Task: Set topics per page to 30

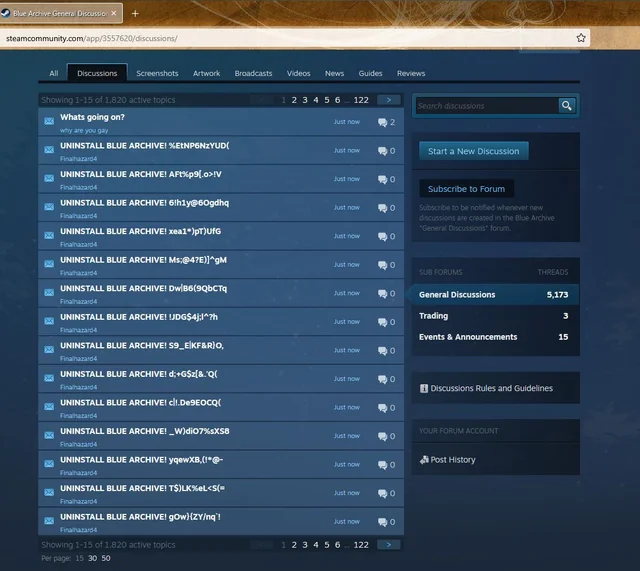Action: click(x=93, y=558)
